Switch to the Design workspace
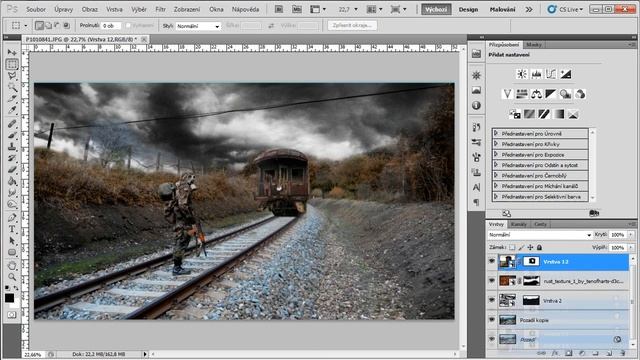Viewport: 640px width, 360px height. (468, 9)
